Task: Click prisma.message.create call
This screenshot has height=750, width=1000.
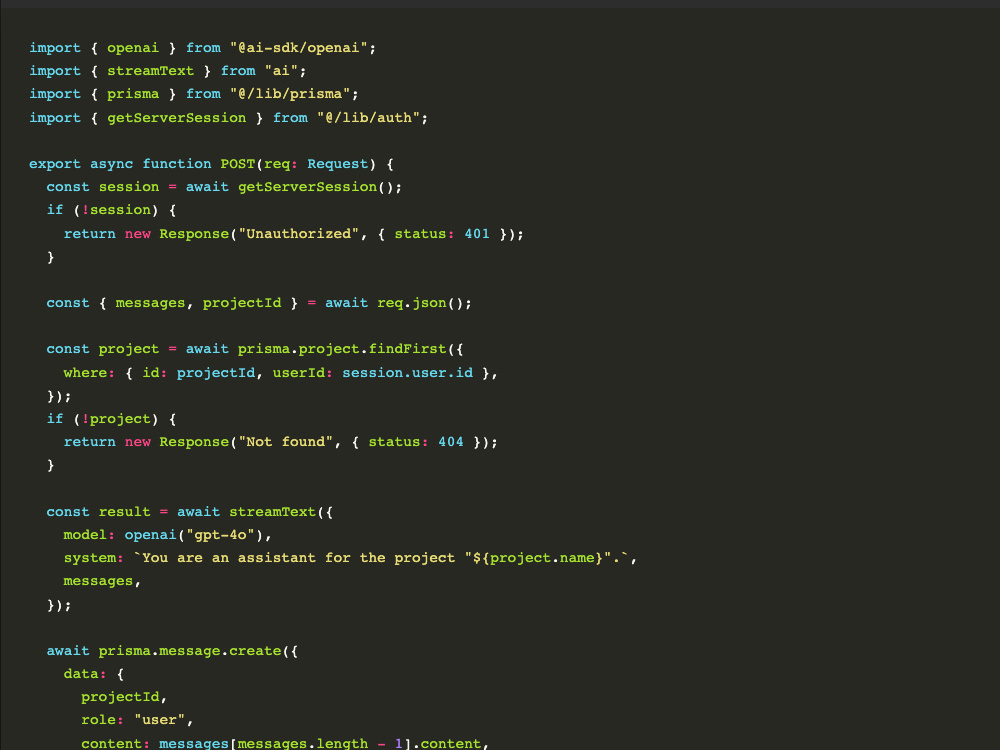Action: click(190, 651)
